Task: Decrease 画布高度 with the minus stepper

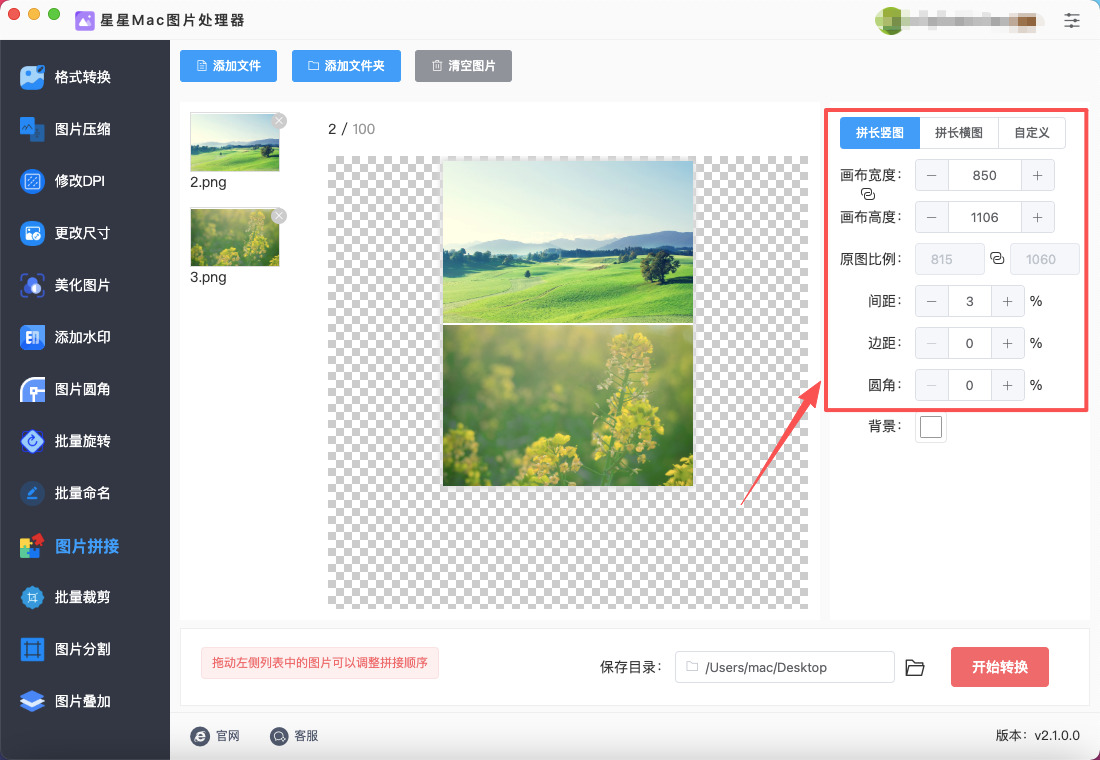Action: [x=932, y=218]
